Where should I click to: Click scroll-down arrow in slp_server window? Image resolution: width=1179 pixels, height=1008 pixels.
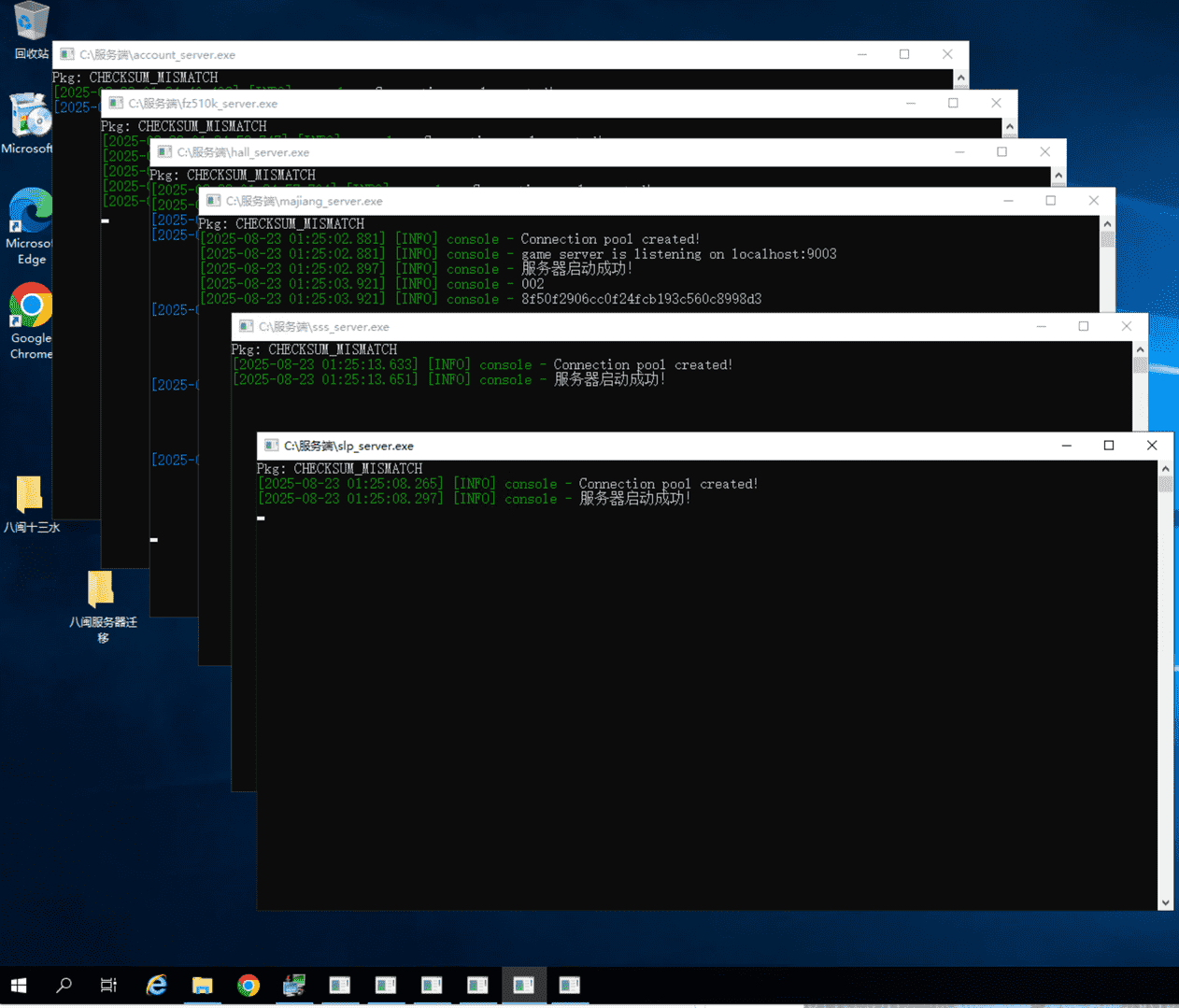click(1165, 902)
